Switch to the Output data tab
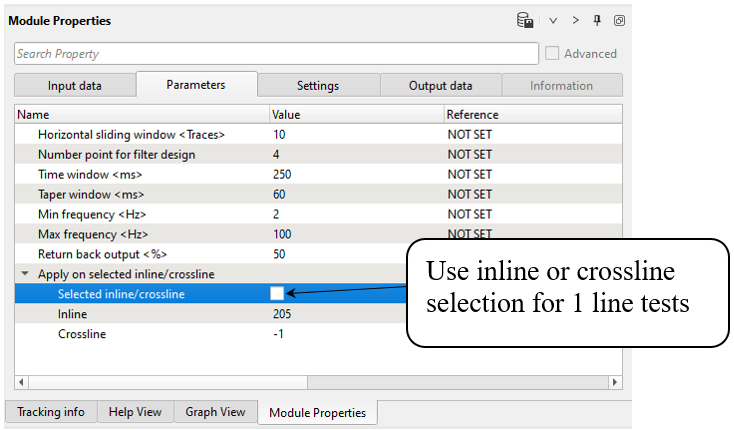The height and width of the screenshot is (430, 734). tap(440, 86)
